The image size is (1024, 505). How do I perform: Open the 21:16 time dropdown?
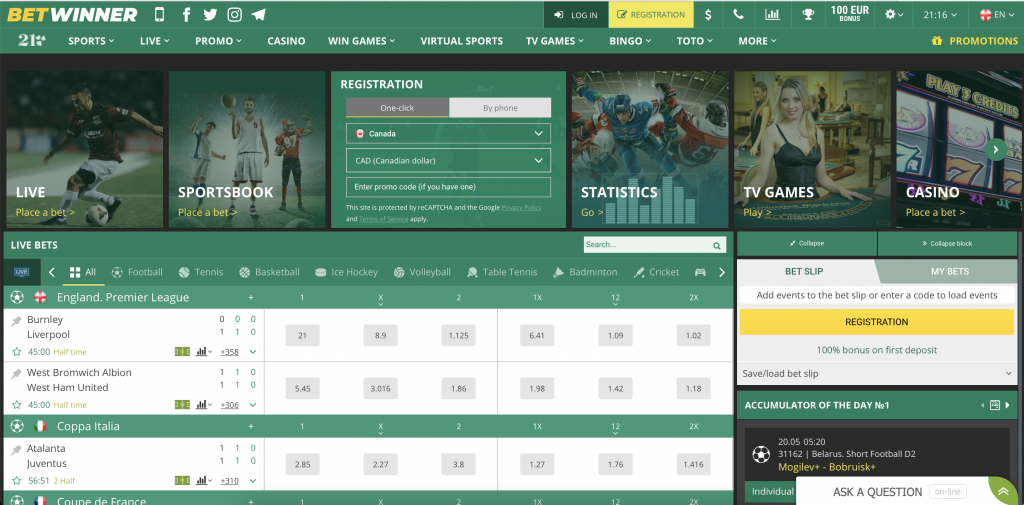click(940, 14)
